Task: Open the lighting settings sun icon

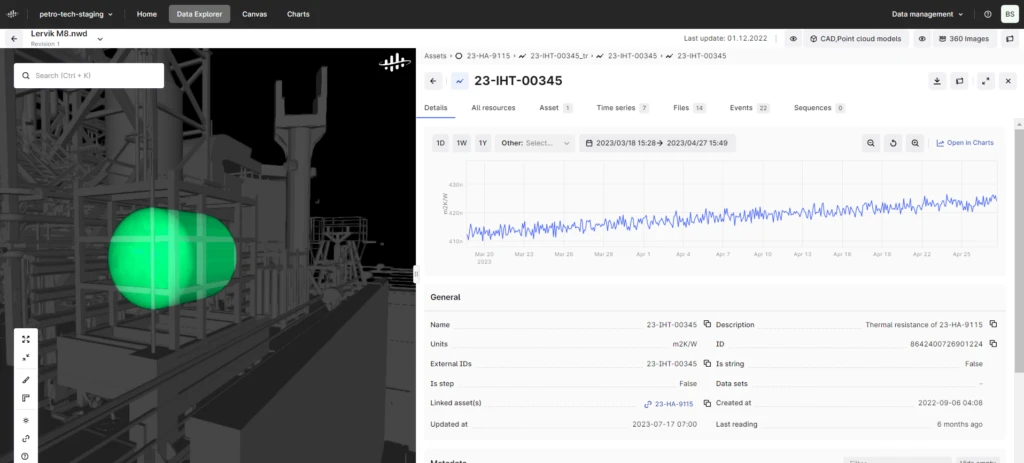Action: pos(26,420)
